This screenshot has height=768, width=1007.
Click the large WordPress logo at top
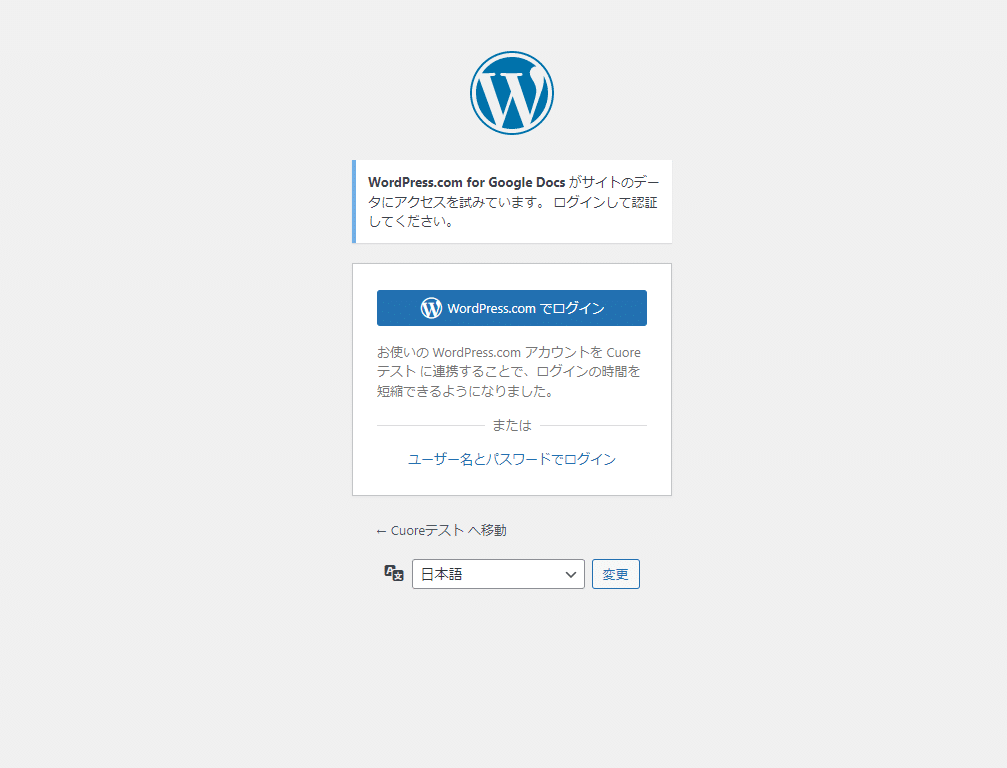(511, 93)
